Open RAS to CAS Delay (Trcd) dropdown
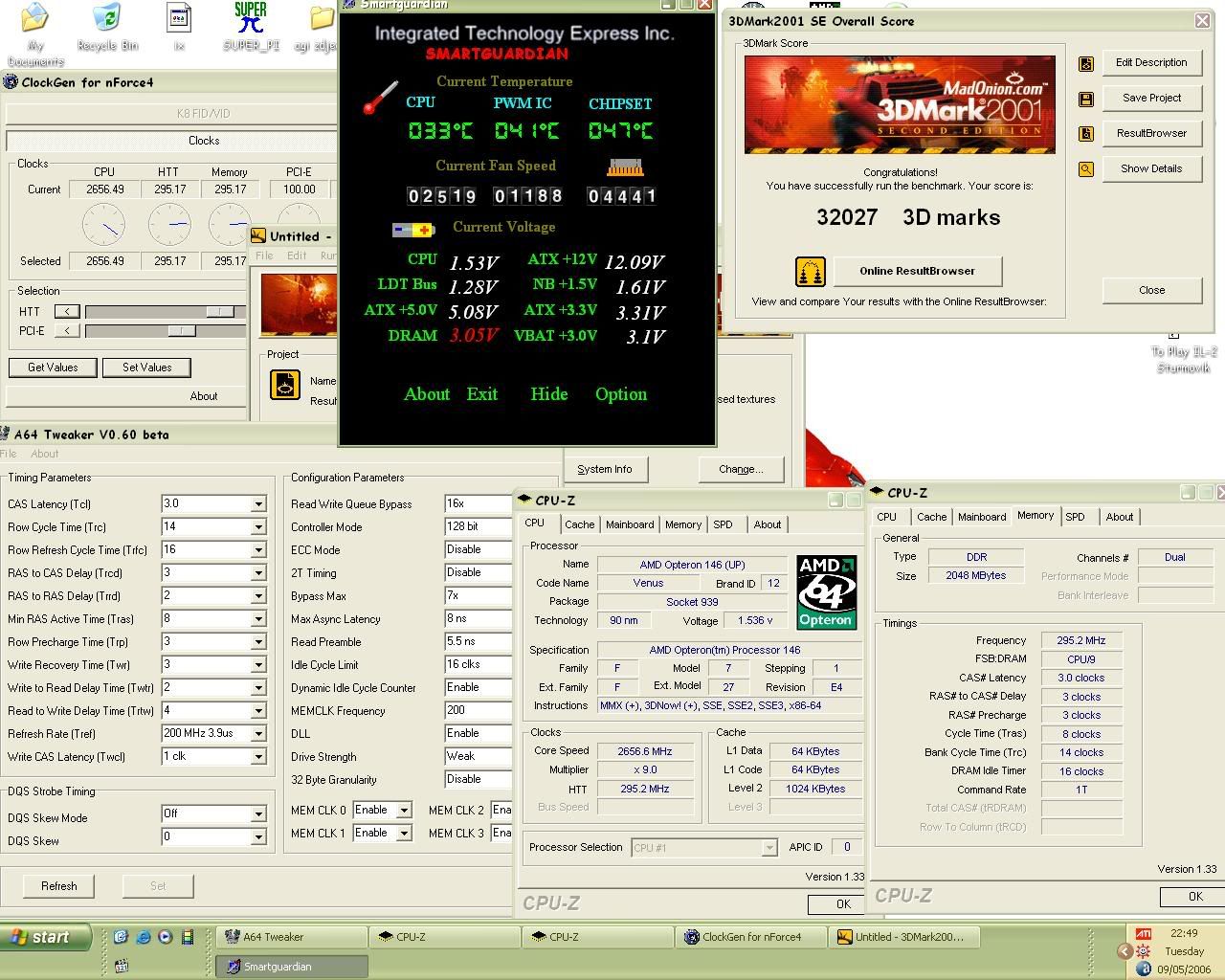Screen dimensions: 1225x980 tap(258, 573)
